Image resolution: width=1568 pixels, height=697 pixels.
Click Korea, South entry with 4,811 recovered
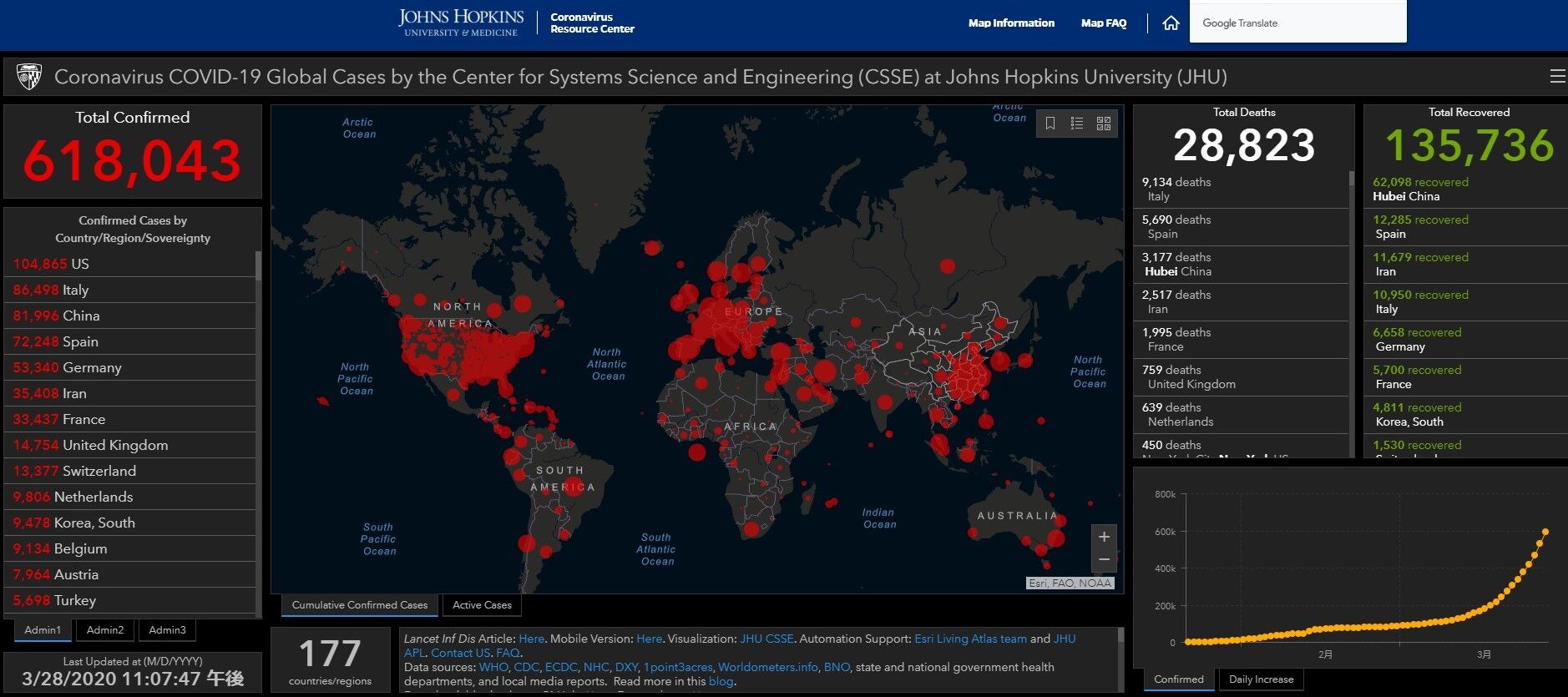point(1467,415)
